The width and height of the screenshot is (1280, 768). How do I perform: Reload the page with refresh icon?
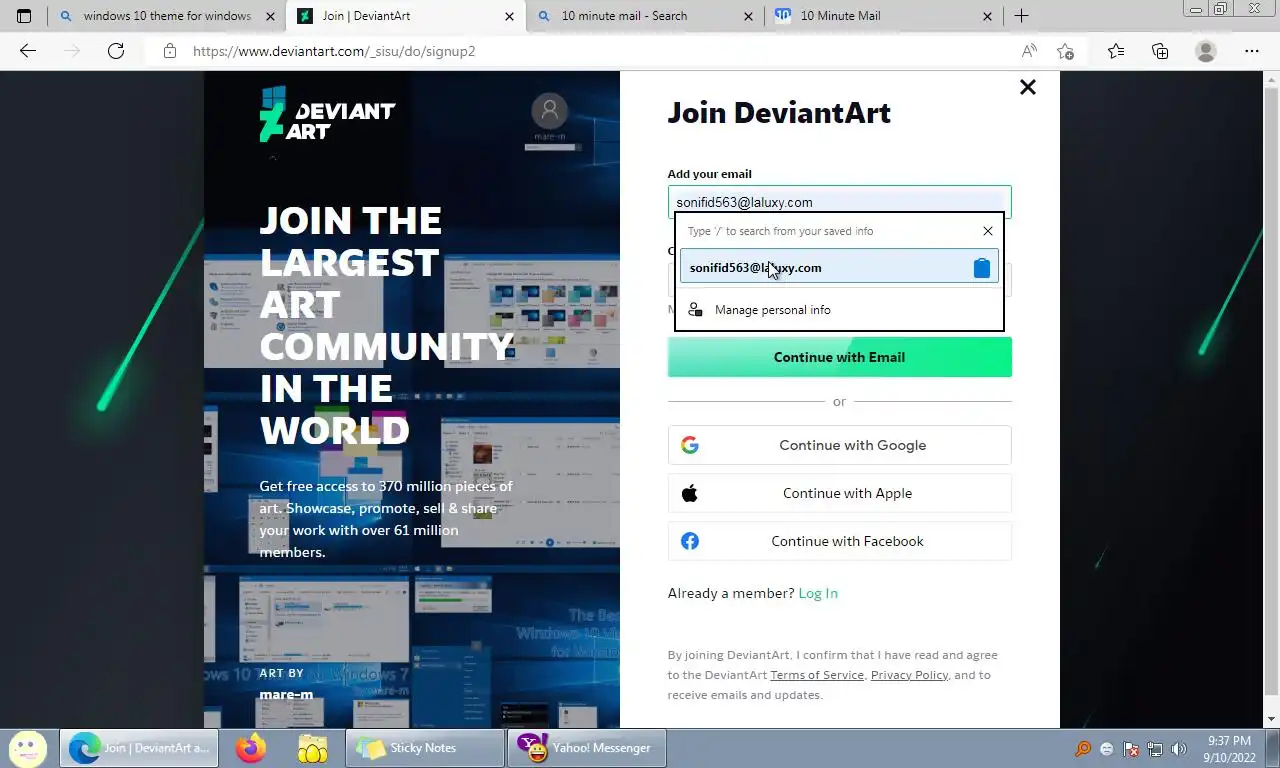[x=116, y=51]
